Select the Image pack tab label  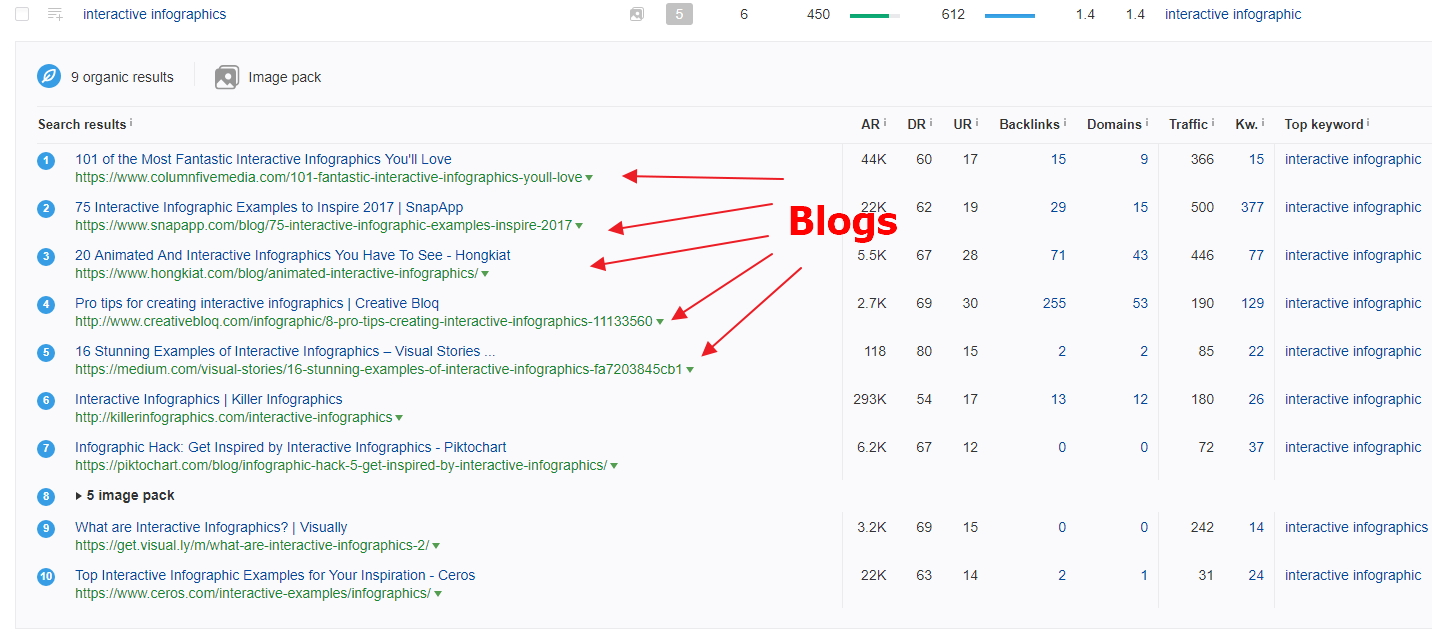coord(284,77)
